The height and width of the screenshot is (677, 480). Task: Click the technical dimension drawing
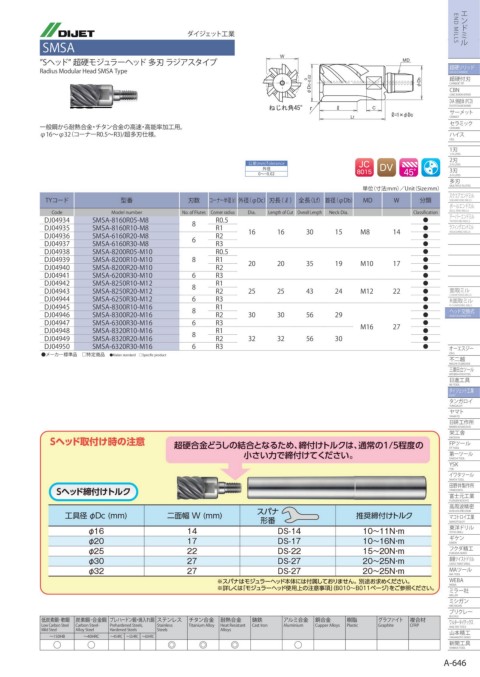coord(341,89)
